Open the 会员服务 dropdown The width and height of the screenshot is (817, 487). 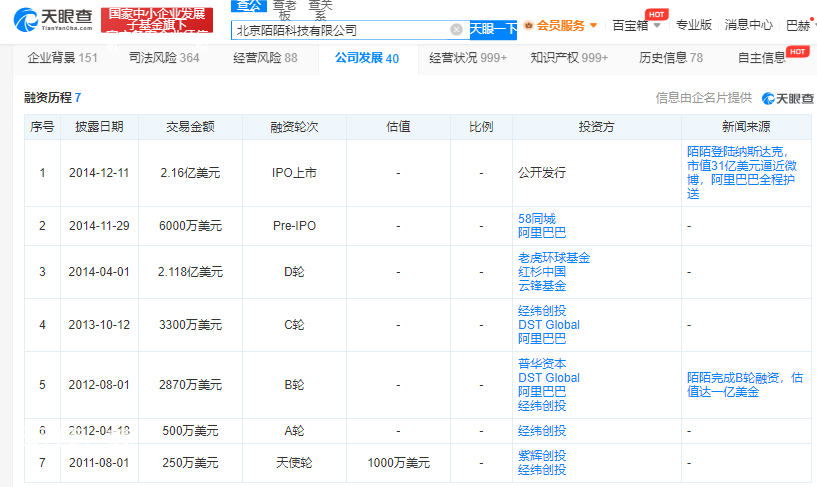[566, 26]
